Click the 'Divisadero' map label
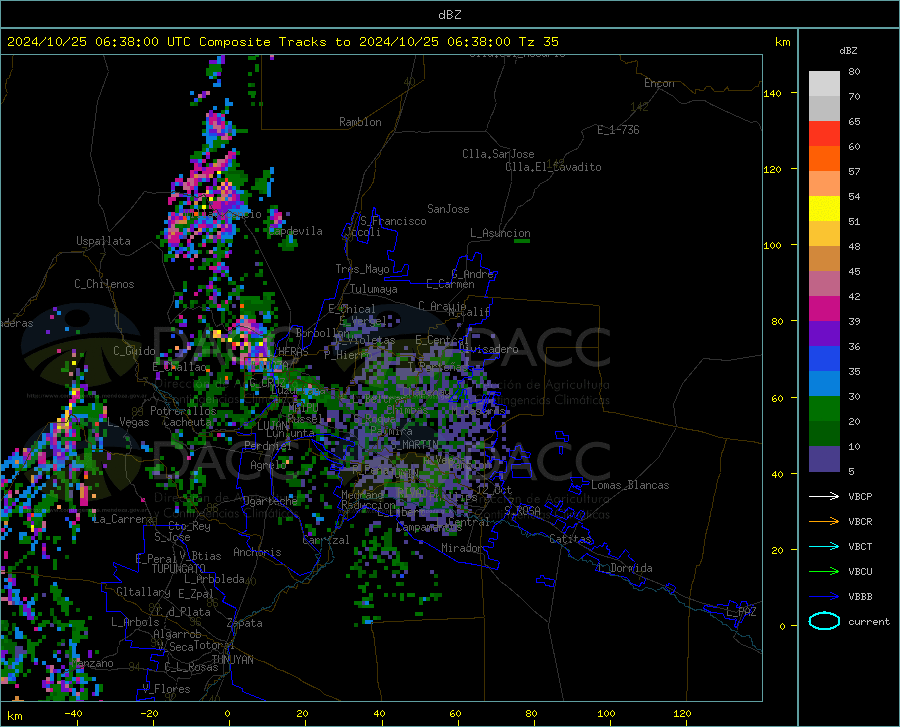The height and width of the screenshot is (727, 900). click(x=488, y=349)
